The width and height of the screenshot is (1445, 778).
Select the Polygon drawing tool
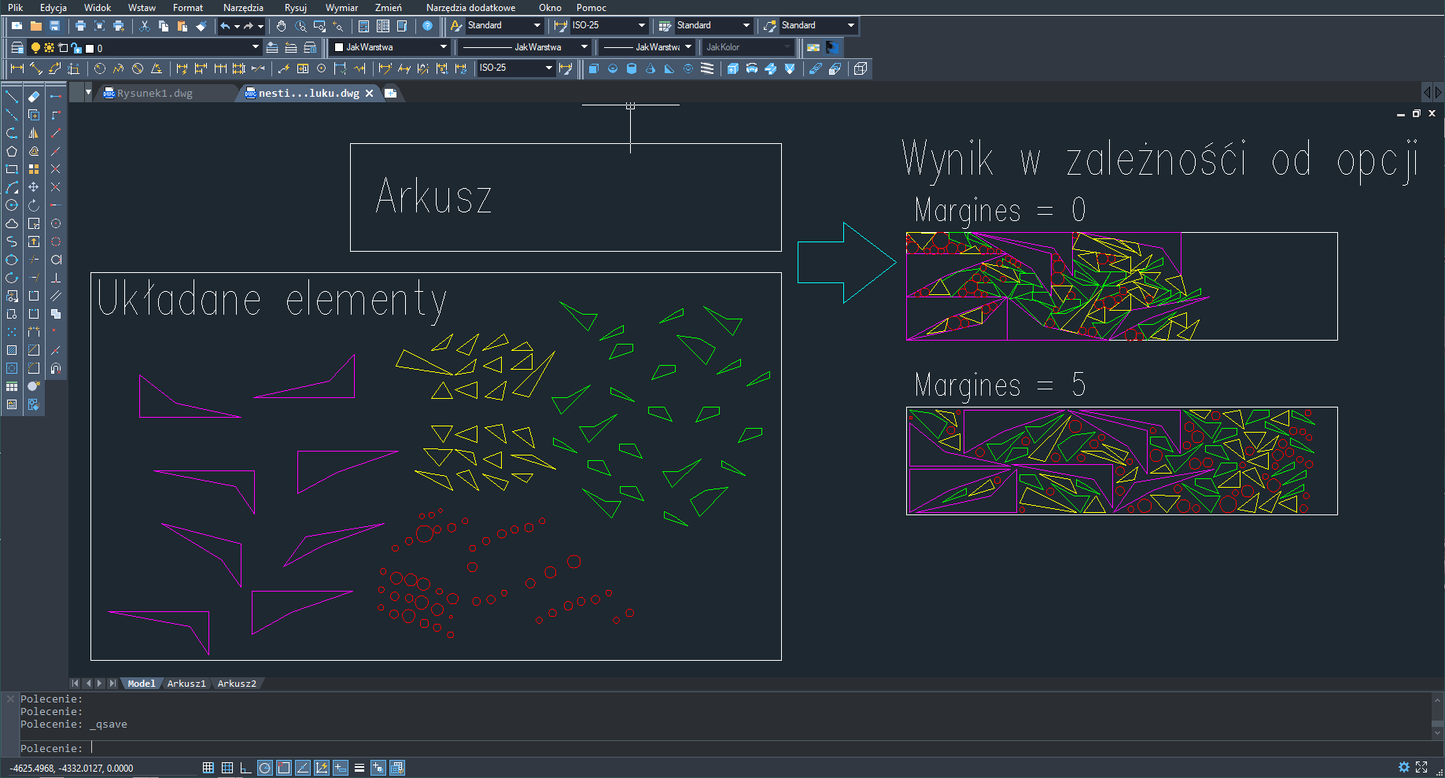point(12,151)
